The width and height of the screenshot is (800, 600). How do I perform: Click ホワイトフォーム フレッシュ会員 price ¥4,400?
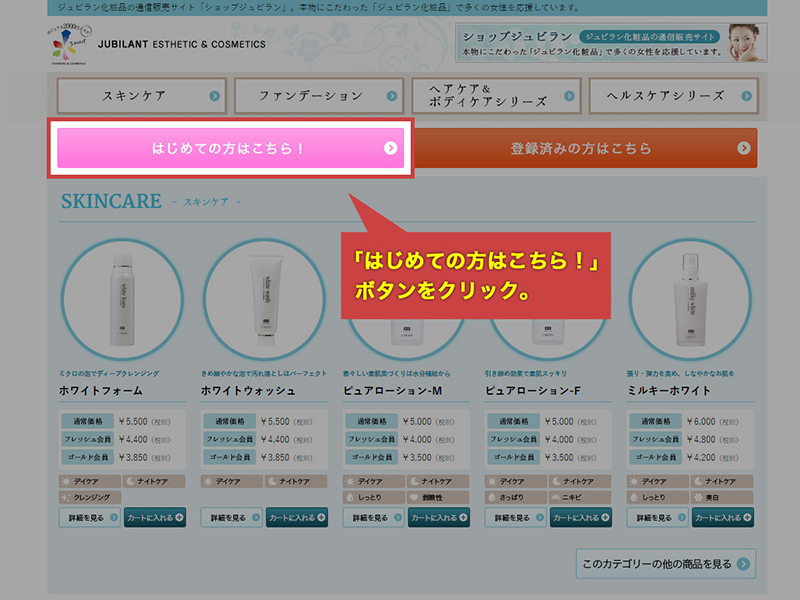point(133,439)
